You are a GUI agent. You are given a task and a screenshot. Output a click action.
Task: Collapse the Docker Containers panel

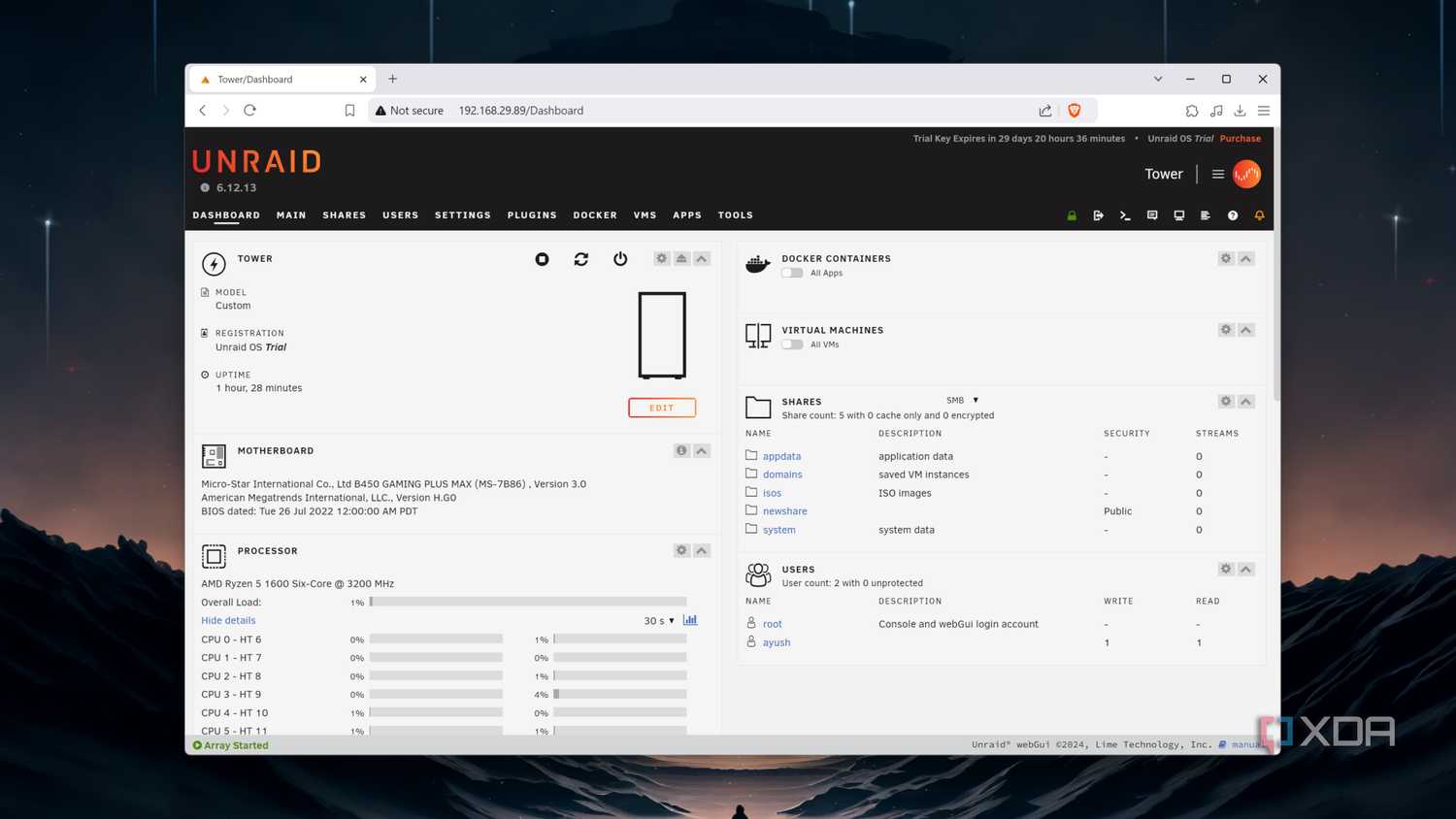(1246, 258)
